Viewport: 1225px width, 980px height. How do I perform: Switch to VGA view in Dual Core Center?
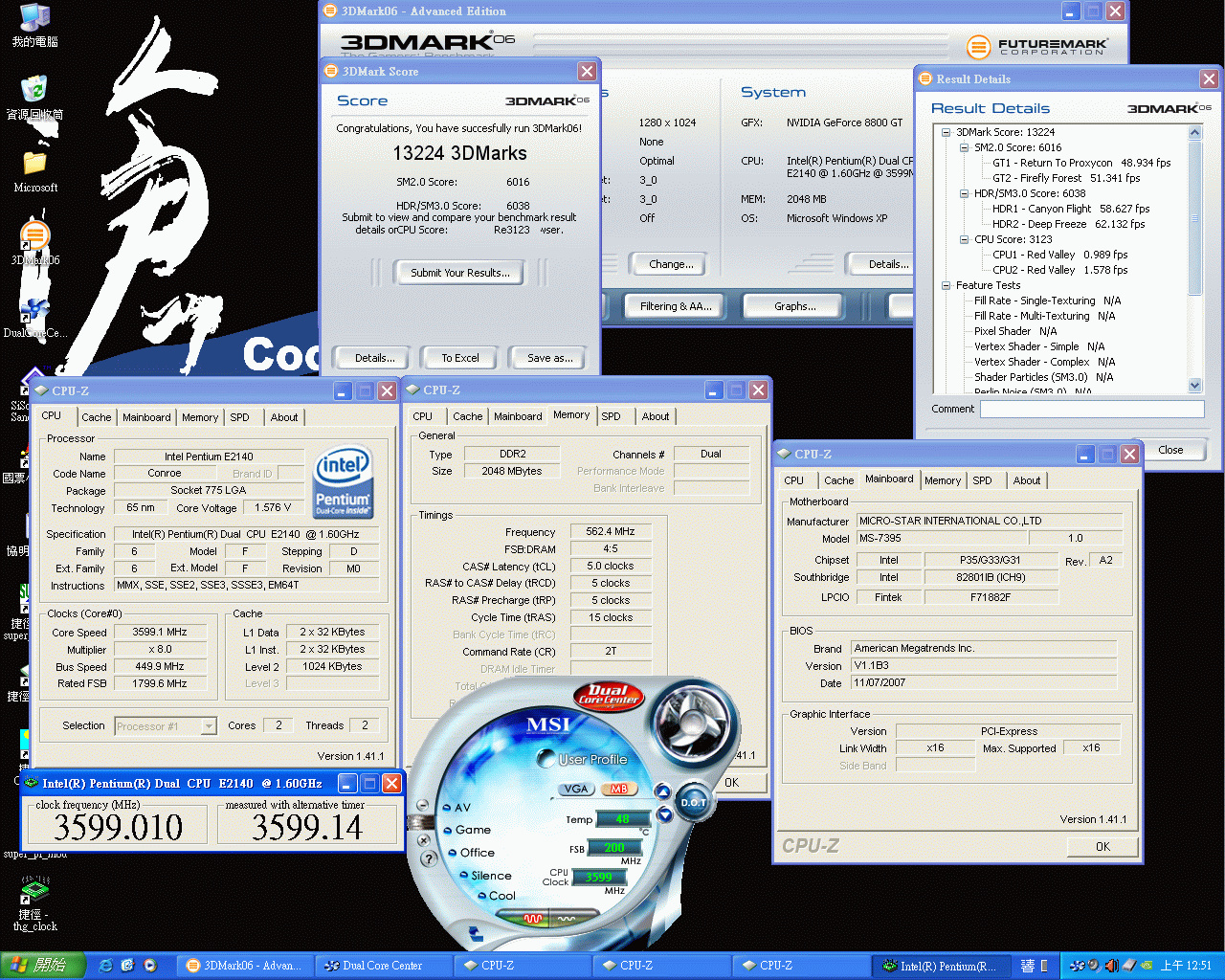[576, 789]
